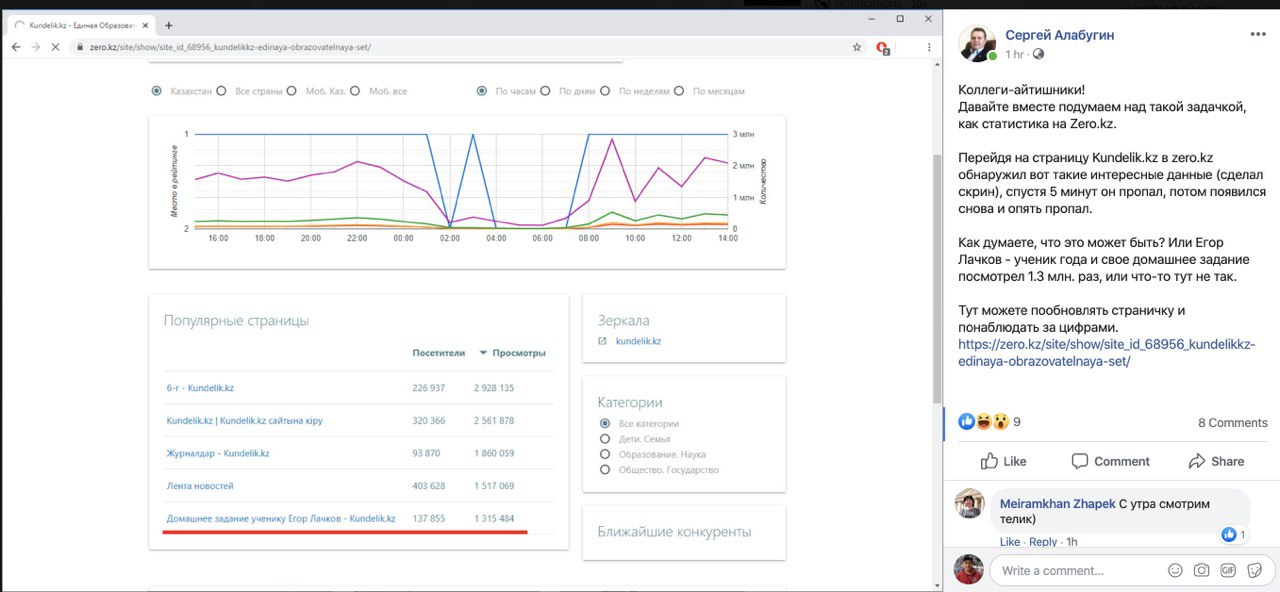Screen dimensions: 1280x592
Task: Click Meiramkhan Zhapek's name
Action: coord(1057,504)
